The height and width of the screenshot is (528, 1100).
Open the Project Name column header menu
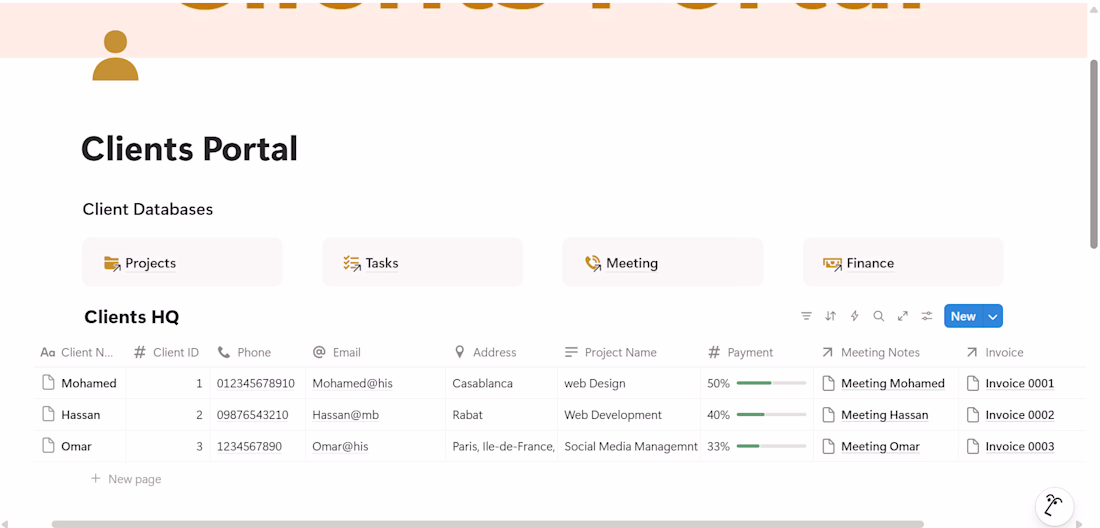(629, 352)
